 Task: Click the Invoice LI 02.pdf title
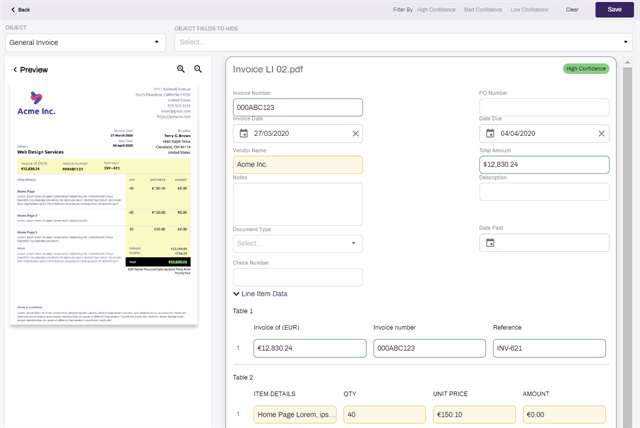(268, 69)
